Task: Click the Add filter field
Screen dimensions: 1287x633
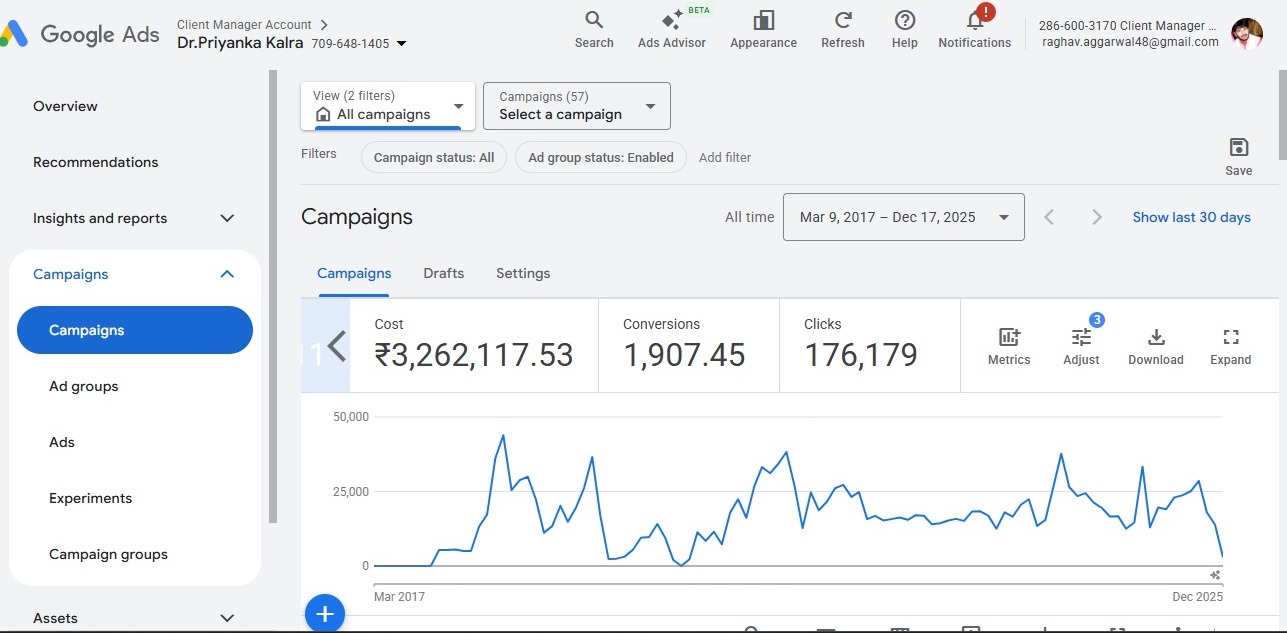Action: point(725,157)
